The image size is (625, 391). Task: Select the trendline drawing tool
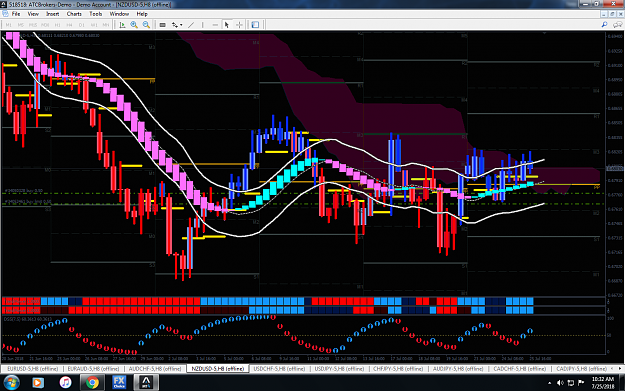click(x=191, y=25)
